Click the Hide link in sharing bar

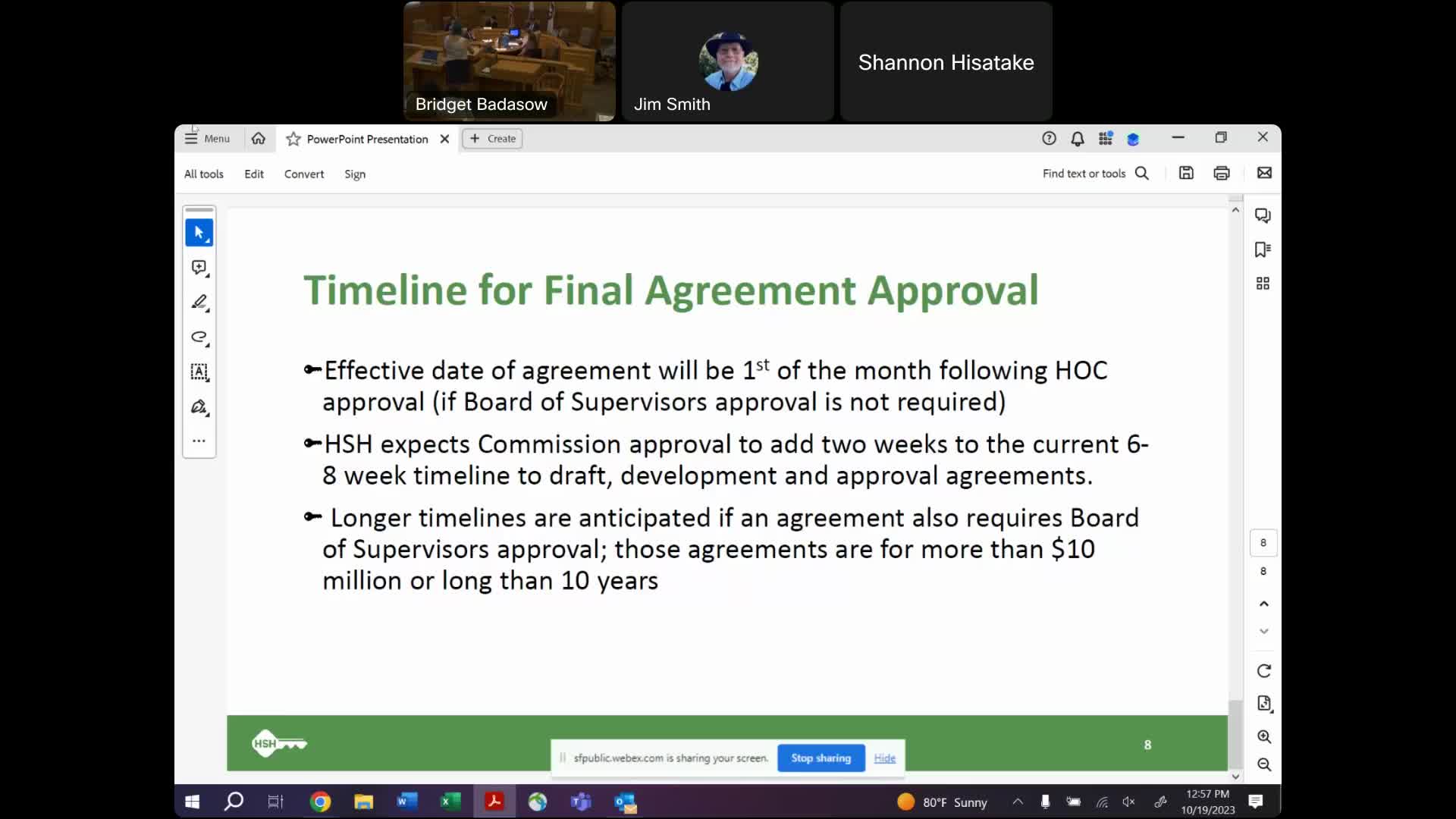[884, 758]
